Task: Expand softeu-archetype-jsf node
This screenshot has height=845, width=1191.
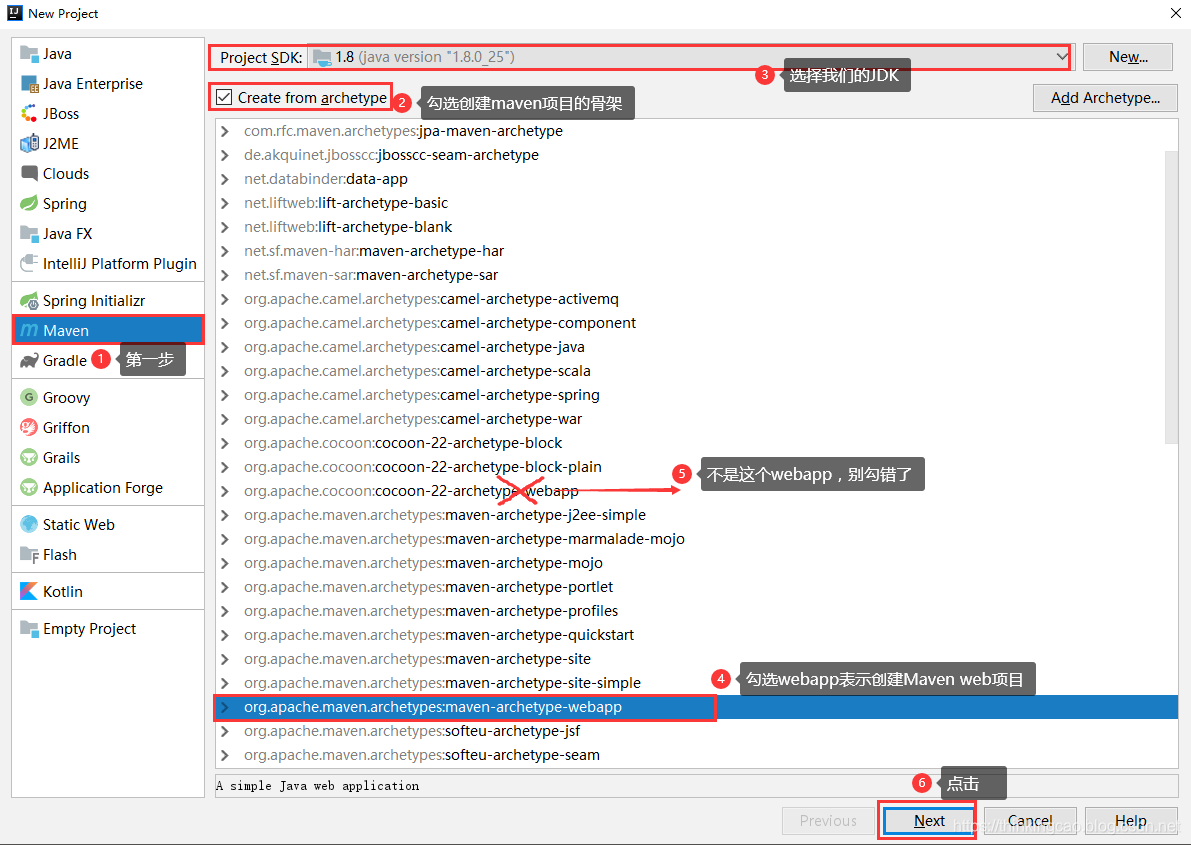Action: tap(225, 731)
